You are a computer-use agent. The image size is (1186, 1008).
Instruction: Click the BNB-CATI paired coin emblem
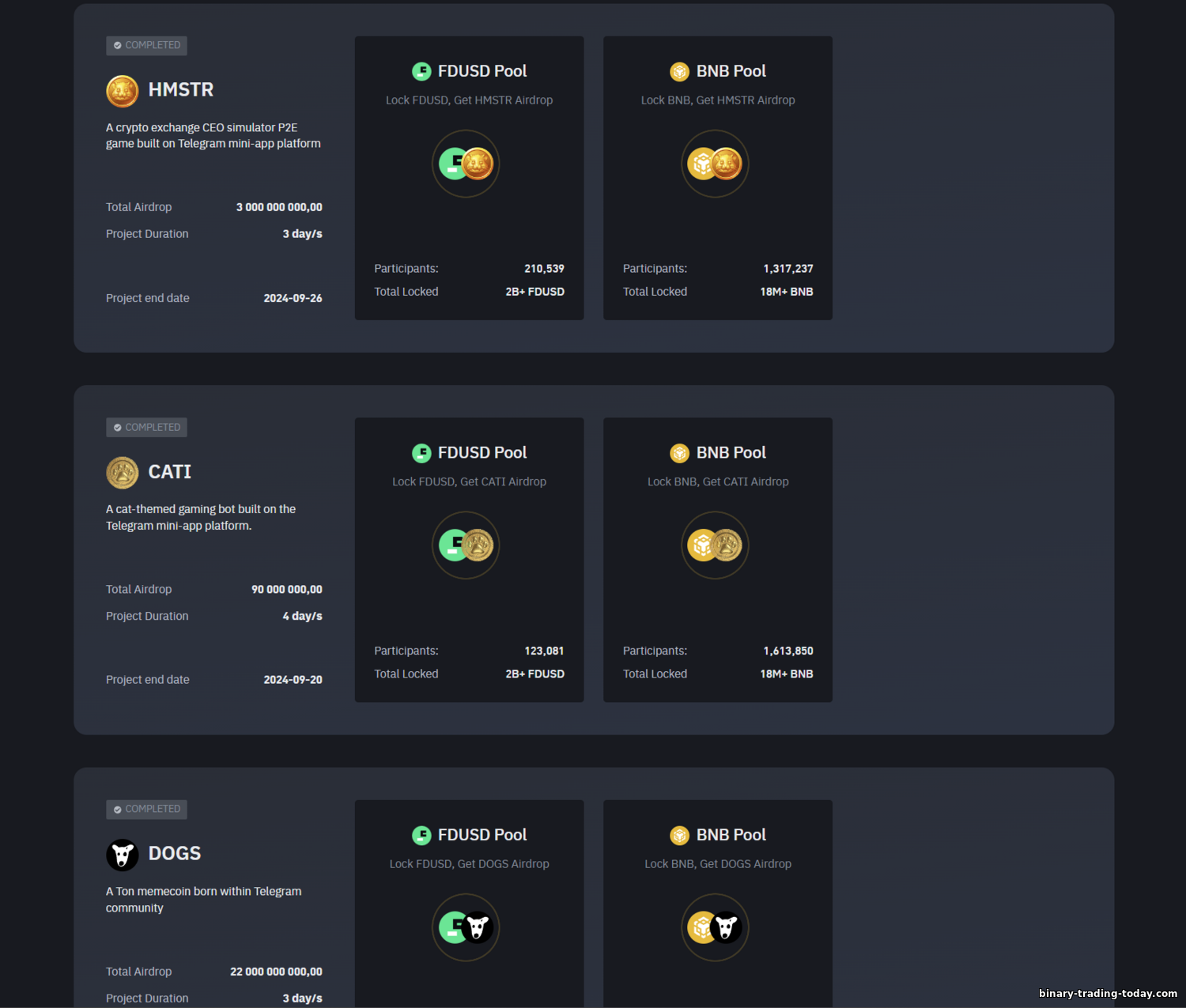(715, 546)
